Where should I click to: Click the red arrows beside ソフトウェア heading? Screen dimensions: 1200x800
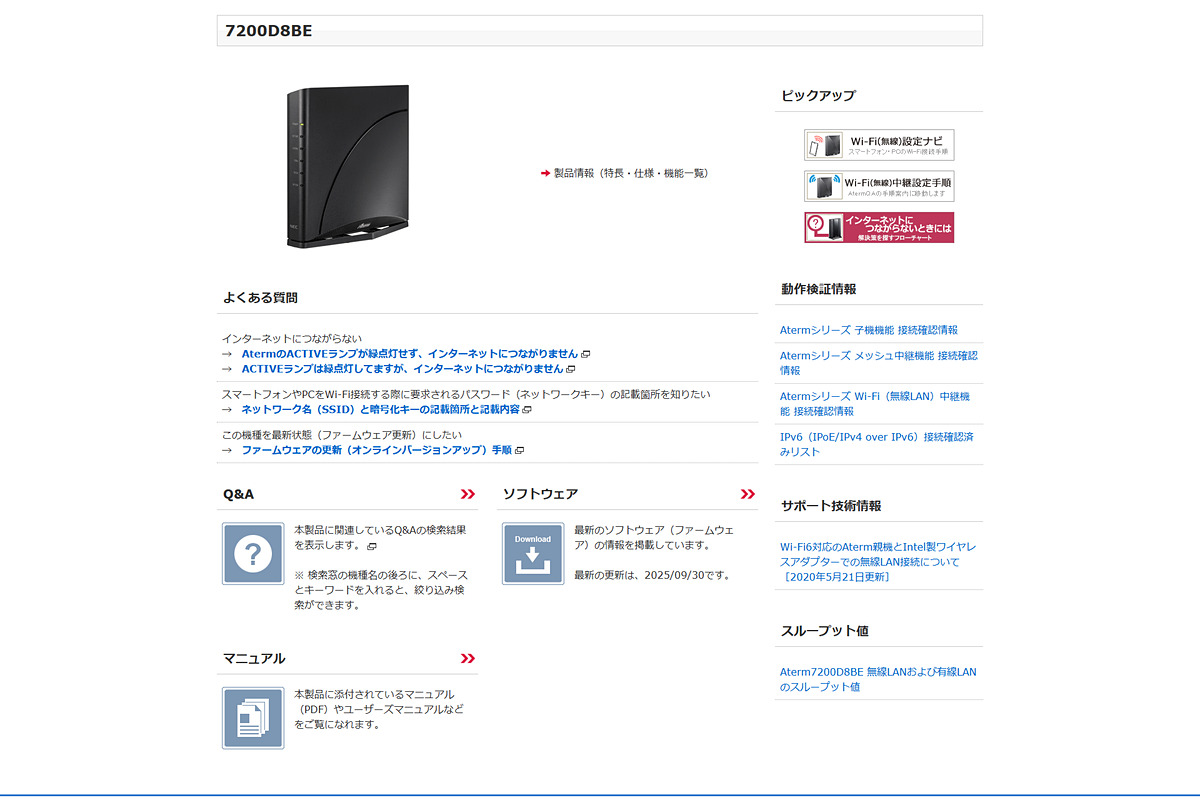pyautogui.click(x=748, y=494)
